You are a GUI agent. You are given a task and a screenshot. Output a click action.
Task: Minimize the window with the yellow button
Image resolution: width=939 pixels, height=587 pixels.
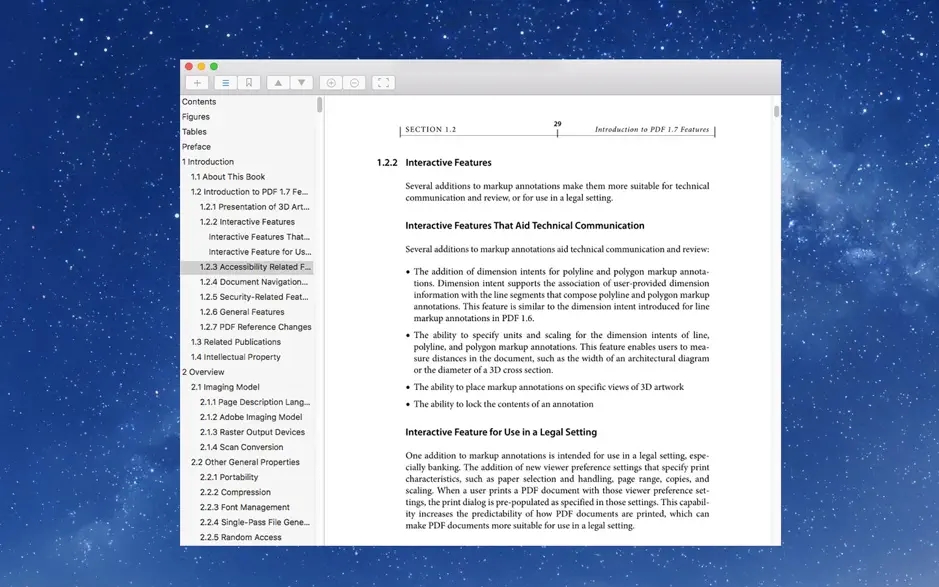tap(201, 66)
